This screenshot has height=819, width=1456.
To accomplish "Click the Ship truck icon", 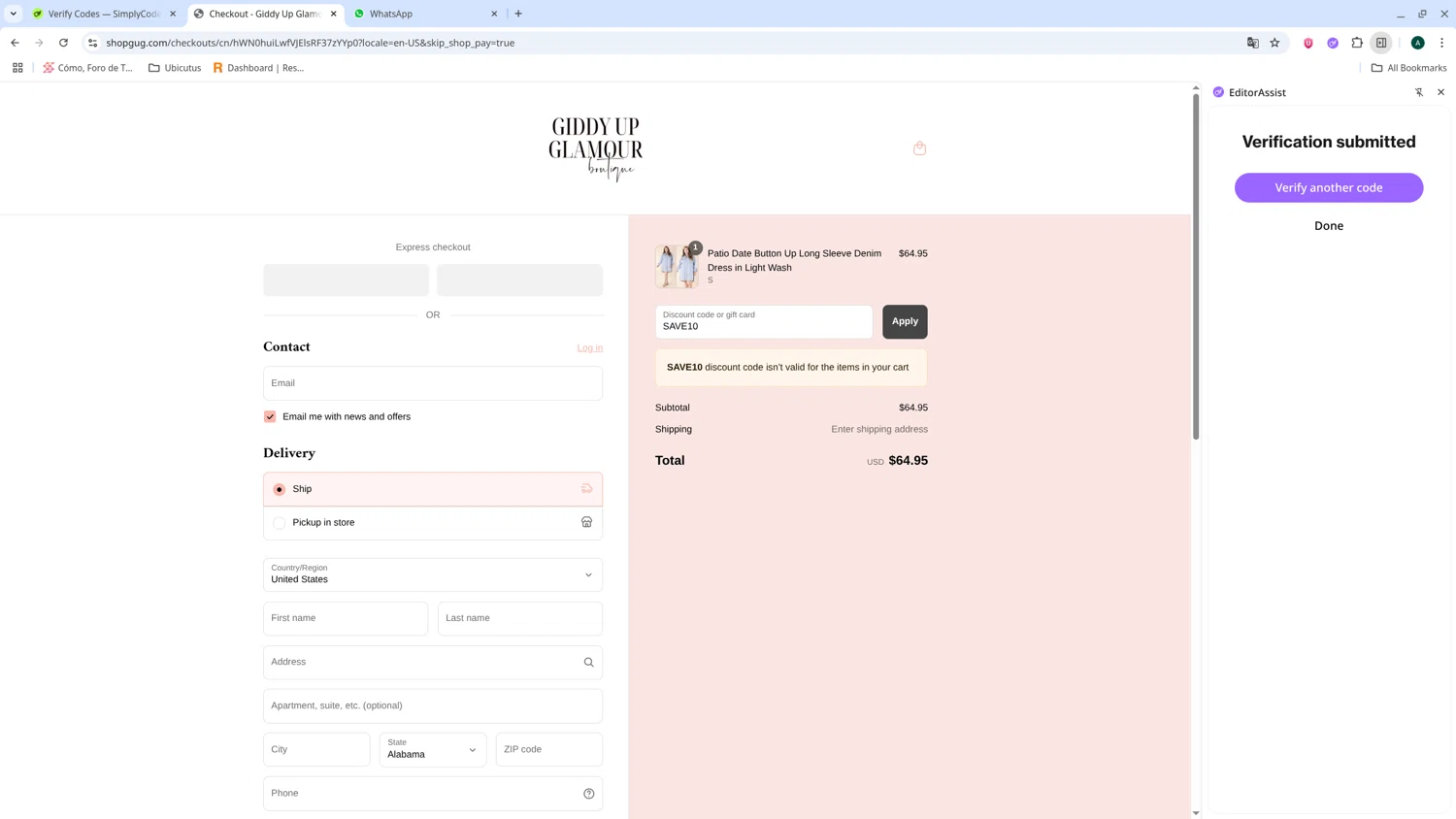I will [x=586, y=489].
